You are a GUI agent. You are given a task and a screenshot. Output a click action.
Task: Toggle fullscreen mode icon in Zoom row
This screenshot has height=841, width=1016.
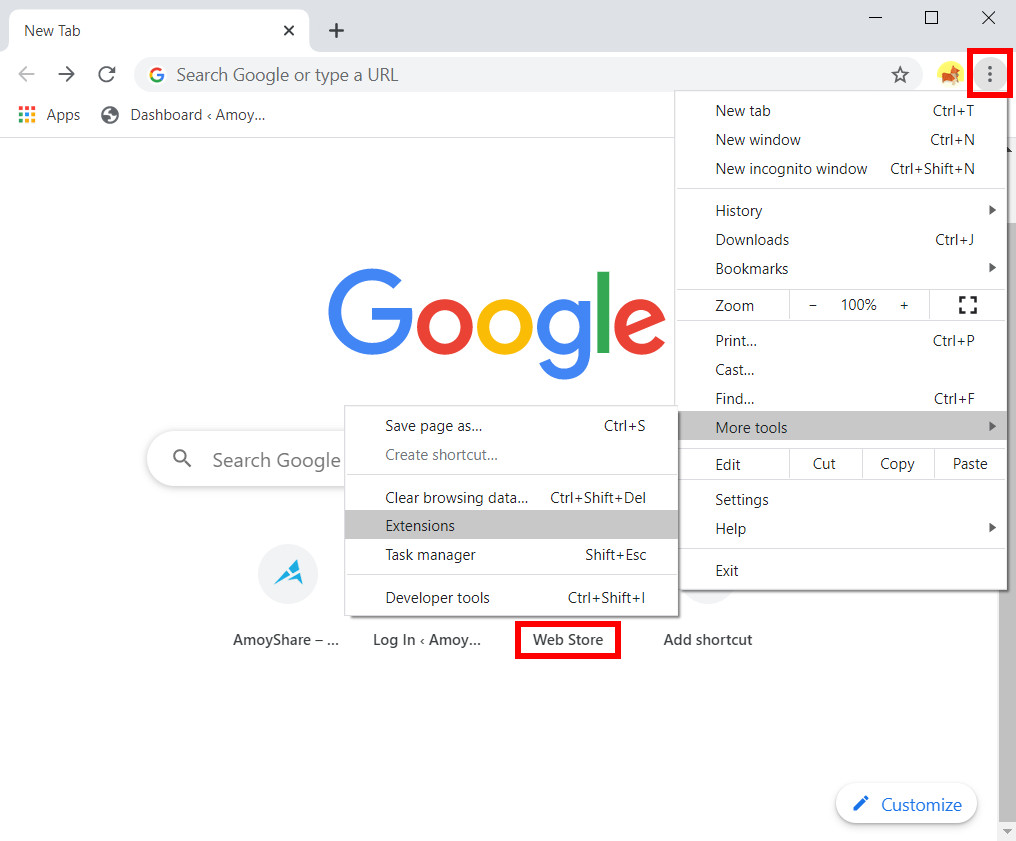967,305
